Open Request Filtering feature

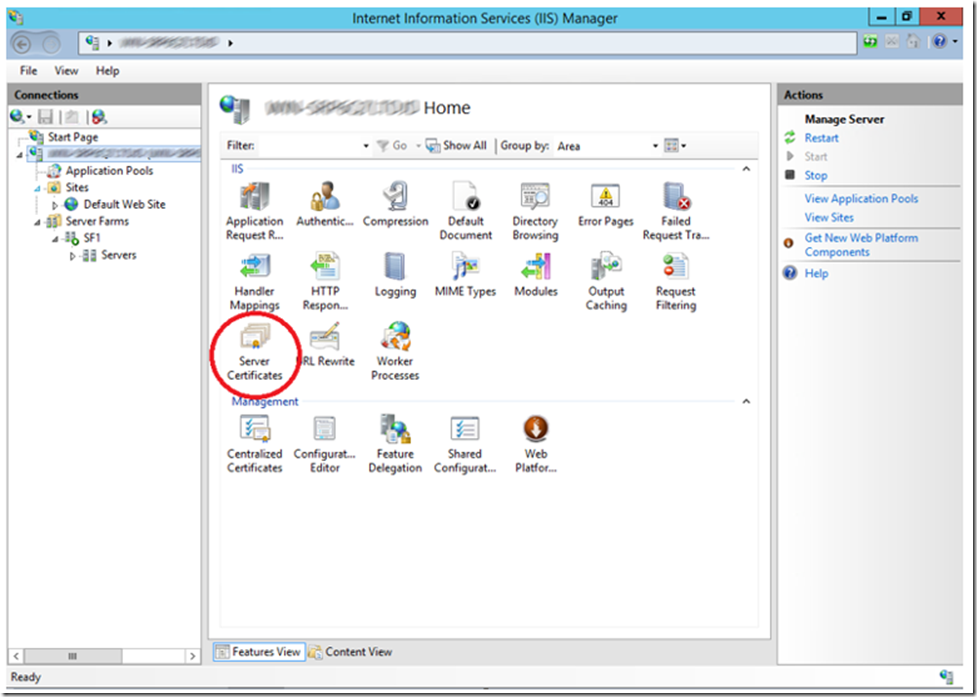point(676,281)
